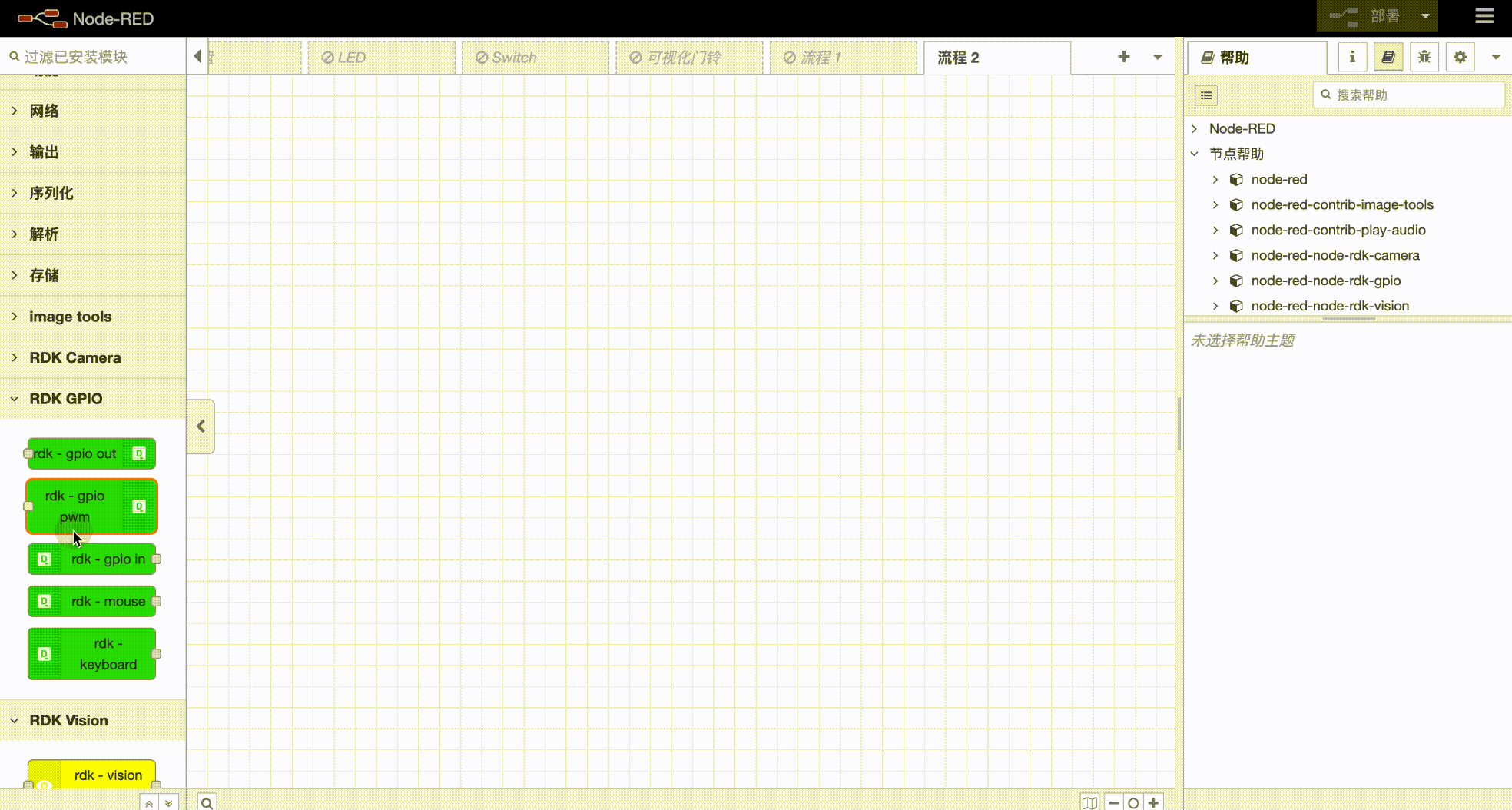The image size is (1512, 810).
Task: Click the filter installed nodes search box
Action: 93,57
